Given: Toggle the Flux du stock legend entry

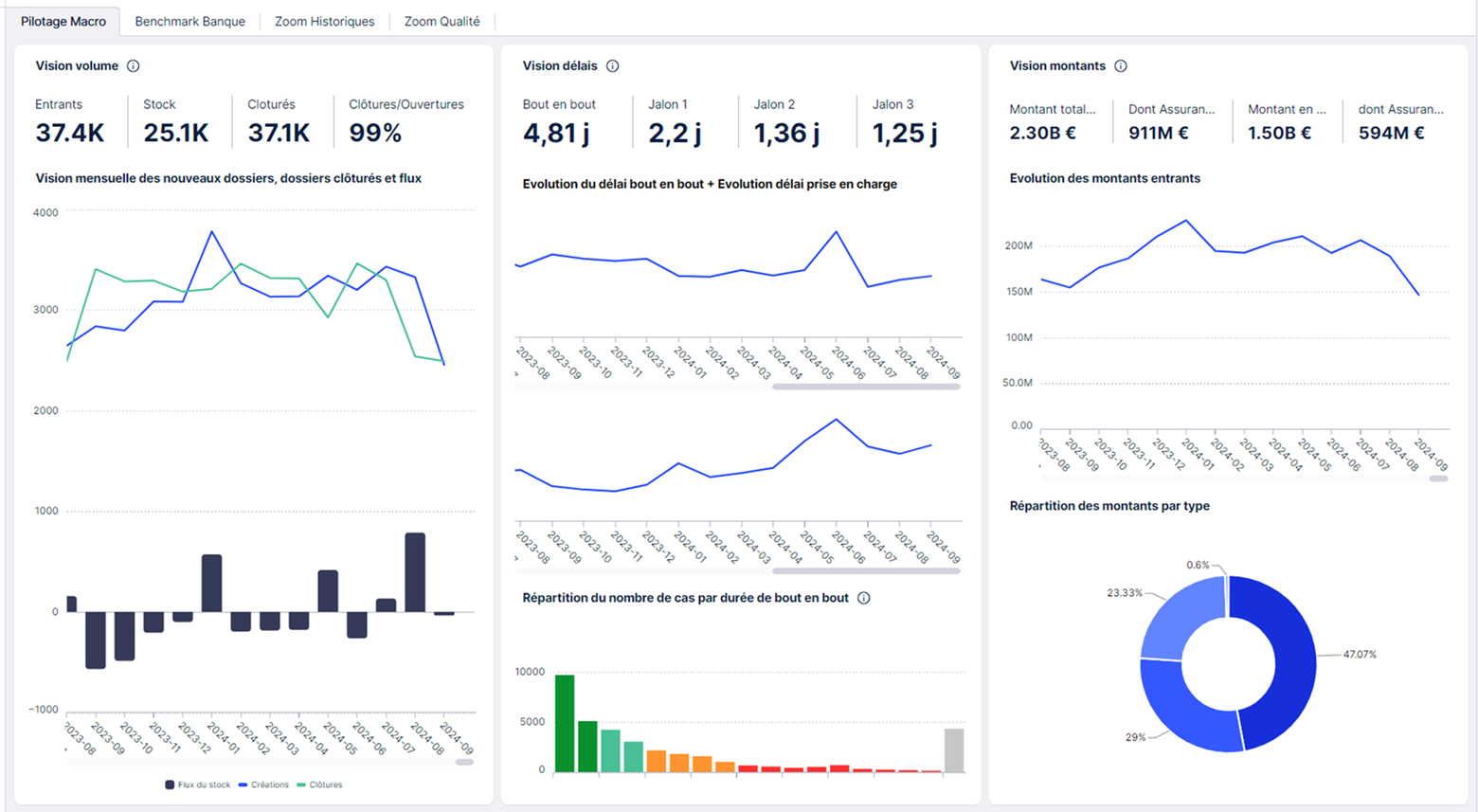Looking at the screenshot, I should (198, 785).
